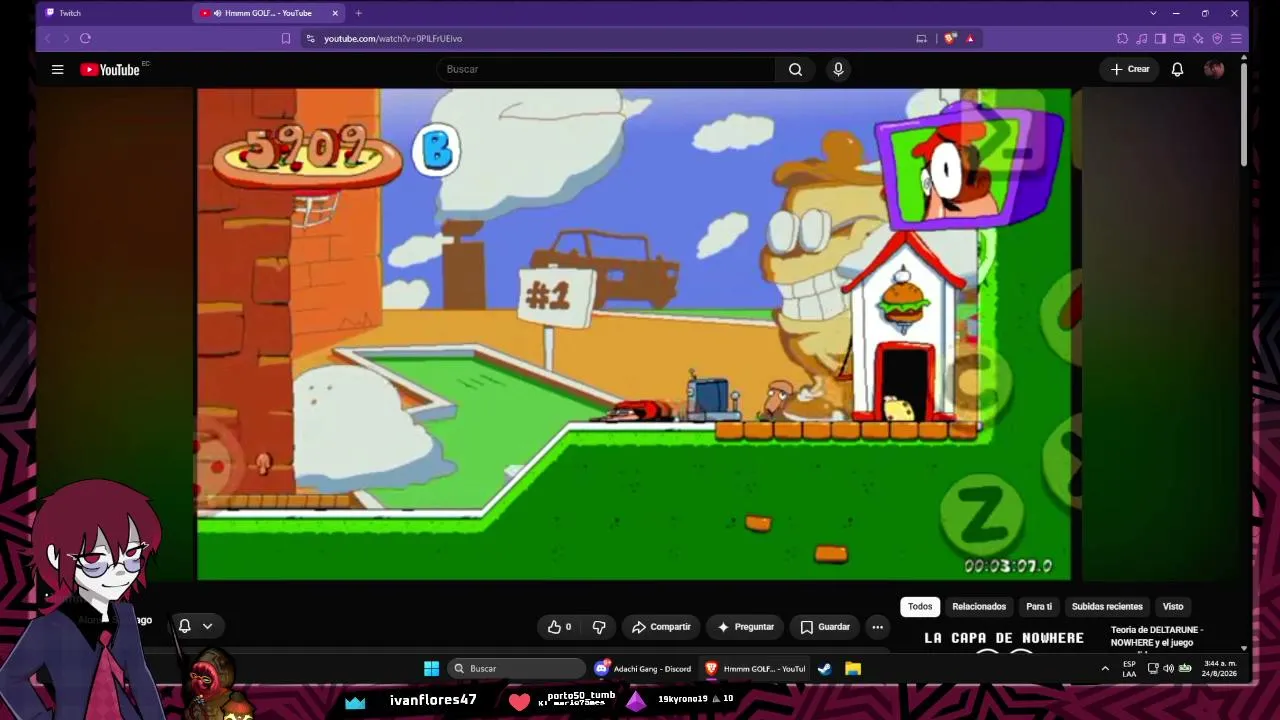The height and width of the screenshot is (720, 1280).
Task: Open YouTube notifications bell
Action: click(x=1177, y=69)
